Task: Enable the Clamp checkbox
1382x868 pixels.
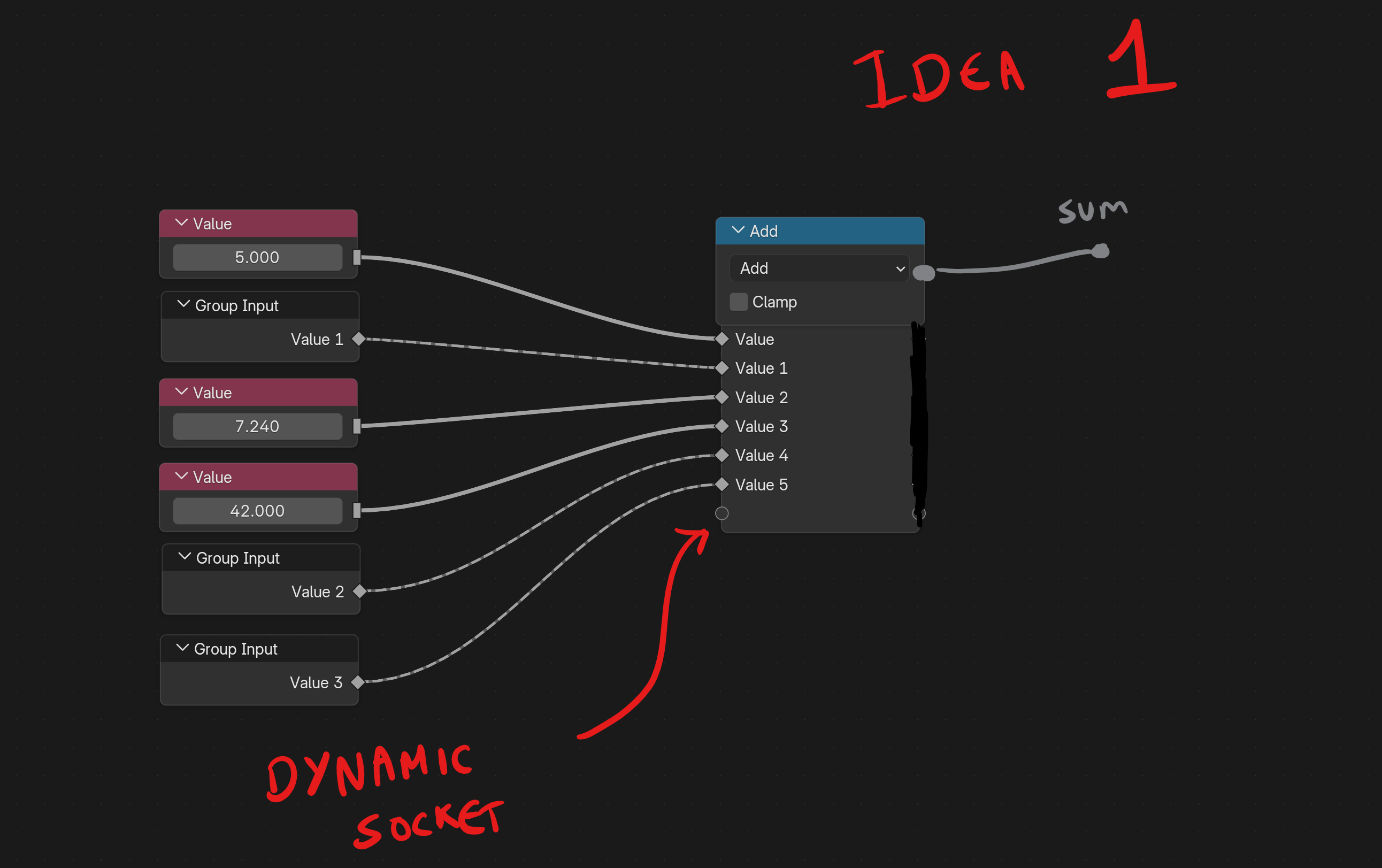Action: (x=739, y=302)
